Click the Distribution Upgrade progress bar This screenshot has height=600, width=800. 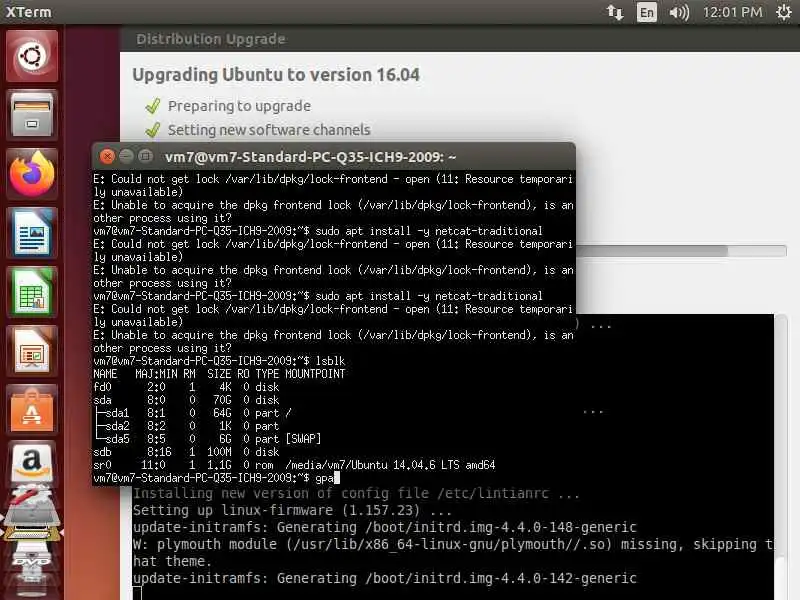[681, 251]
